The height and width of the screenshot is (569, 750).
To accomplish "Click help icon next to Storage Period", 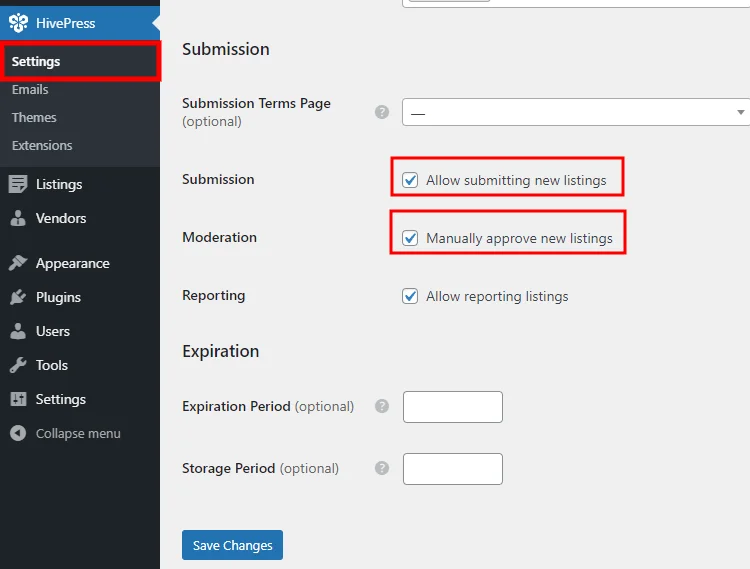I will coord(382,468).
